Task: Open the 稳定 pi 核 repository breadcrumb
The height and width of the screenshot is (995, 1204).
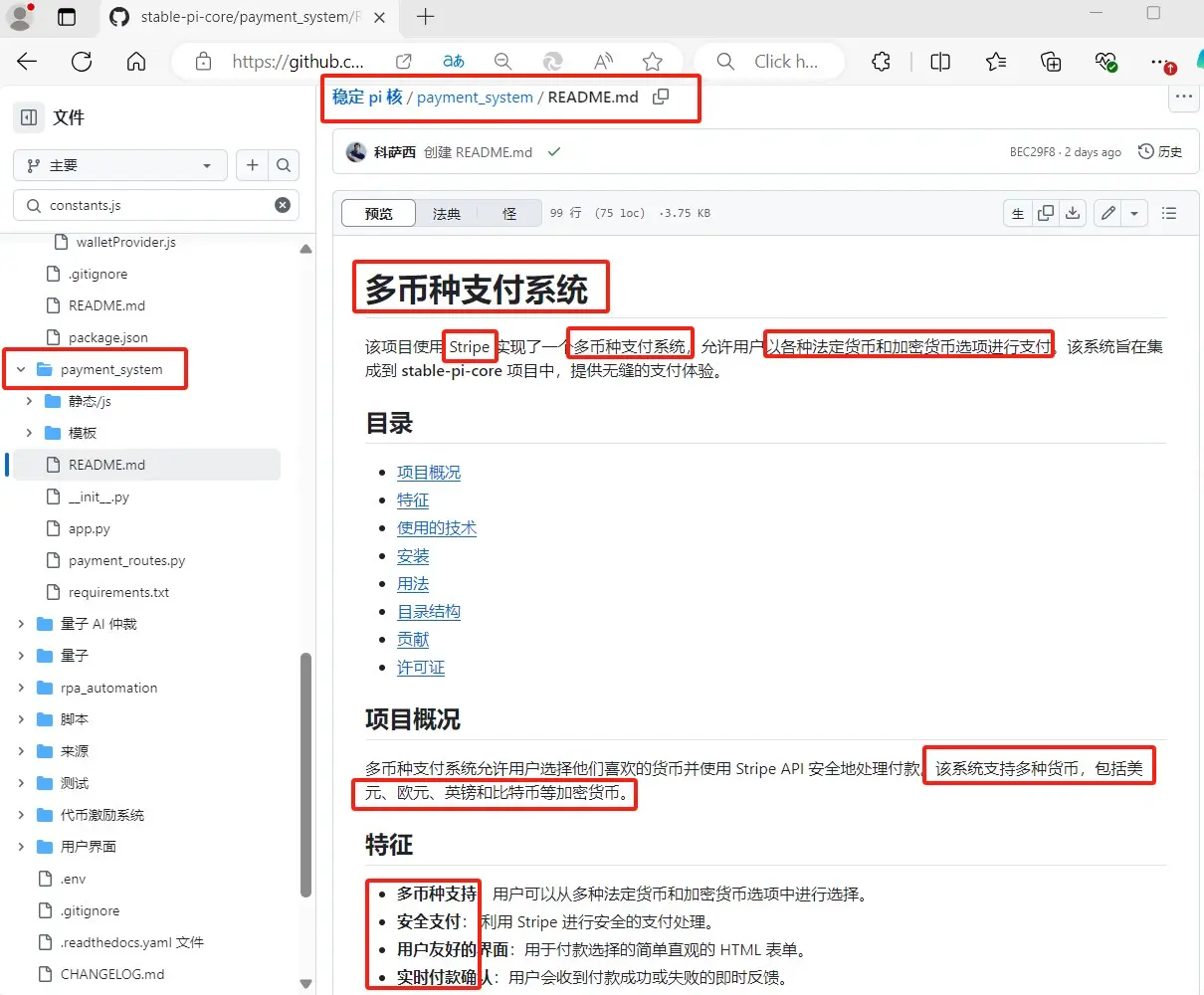Action: tap(367, 98)
